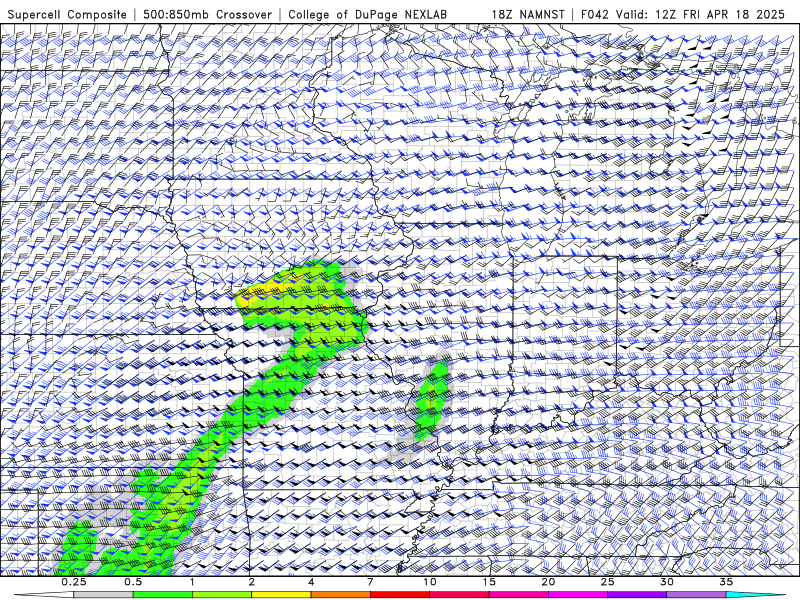Click the gray 0.25–0.5 colorbar segment
The width and height of the screenshot is (800, 600).
click(x=103, y=595)
